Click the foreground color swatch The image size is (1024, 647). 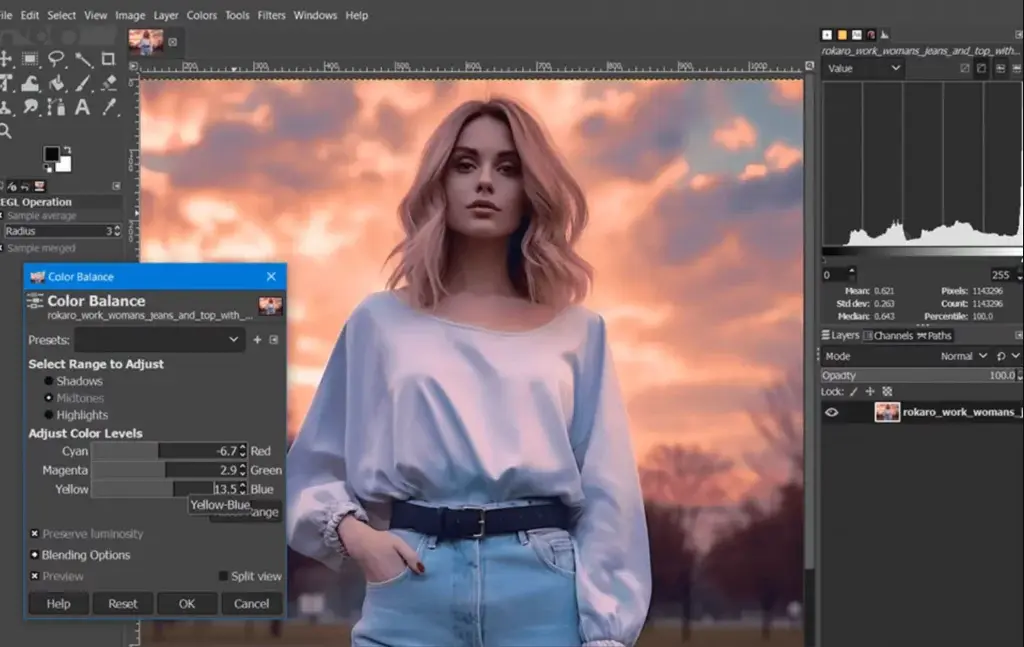(53, 152)
